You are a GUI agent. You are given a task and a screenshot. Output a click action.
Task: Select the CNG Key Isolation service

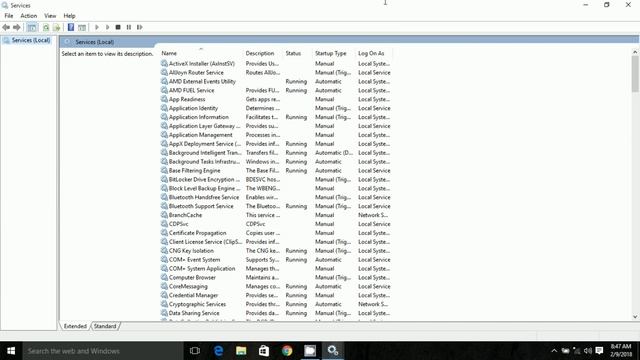(276, 251)
